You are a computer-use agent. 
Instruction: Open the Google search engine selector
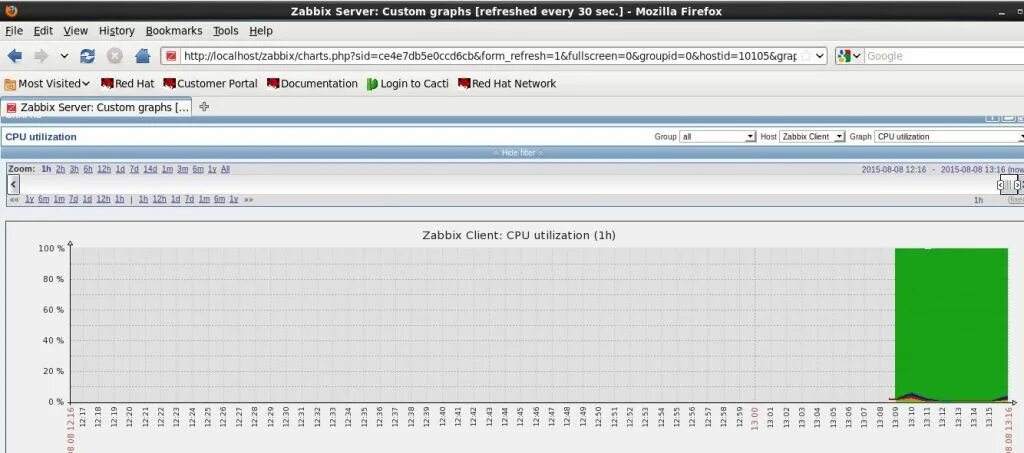click(x=850, y=56)
